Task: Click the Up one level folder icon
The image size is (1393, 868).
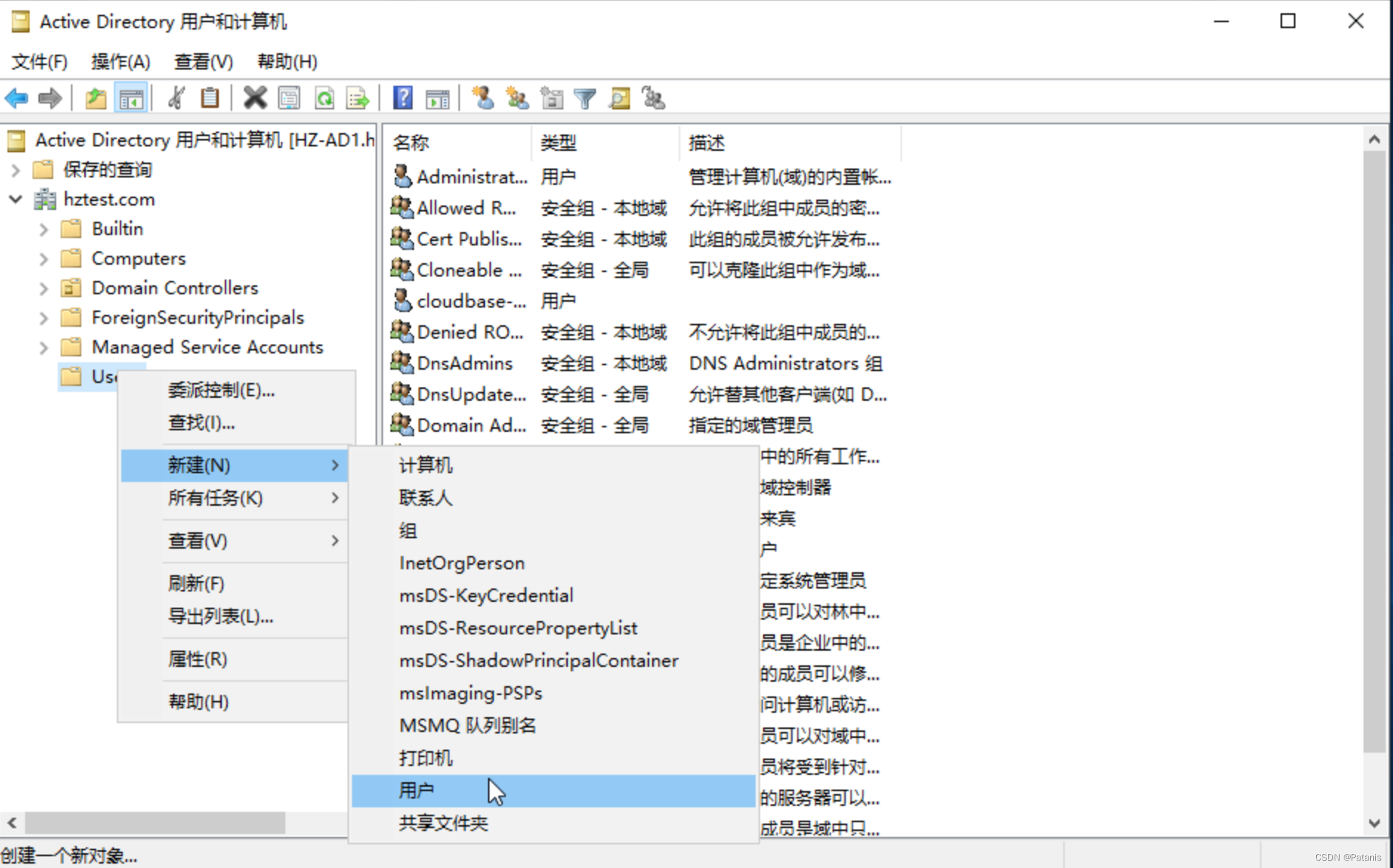Action: tap(95, 98)
